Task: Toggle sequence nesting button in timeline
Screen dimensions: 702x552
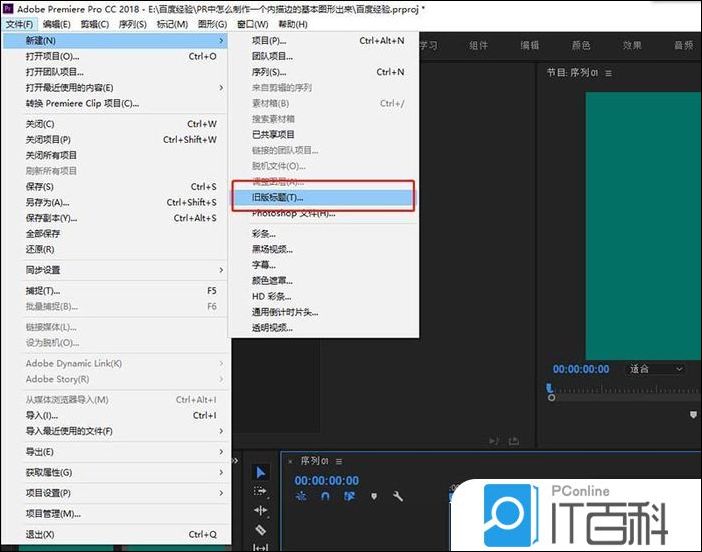Action: (301, 497)
